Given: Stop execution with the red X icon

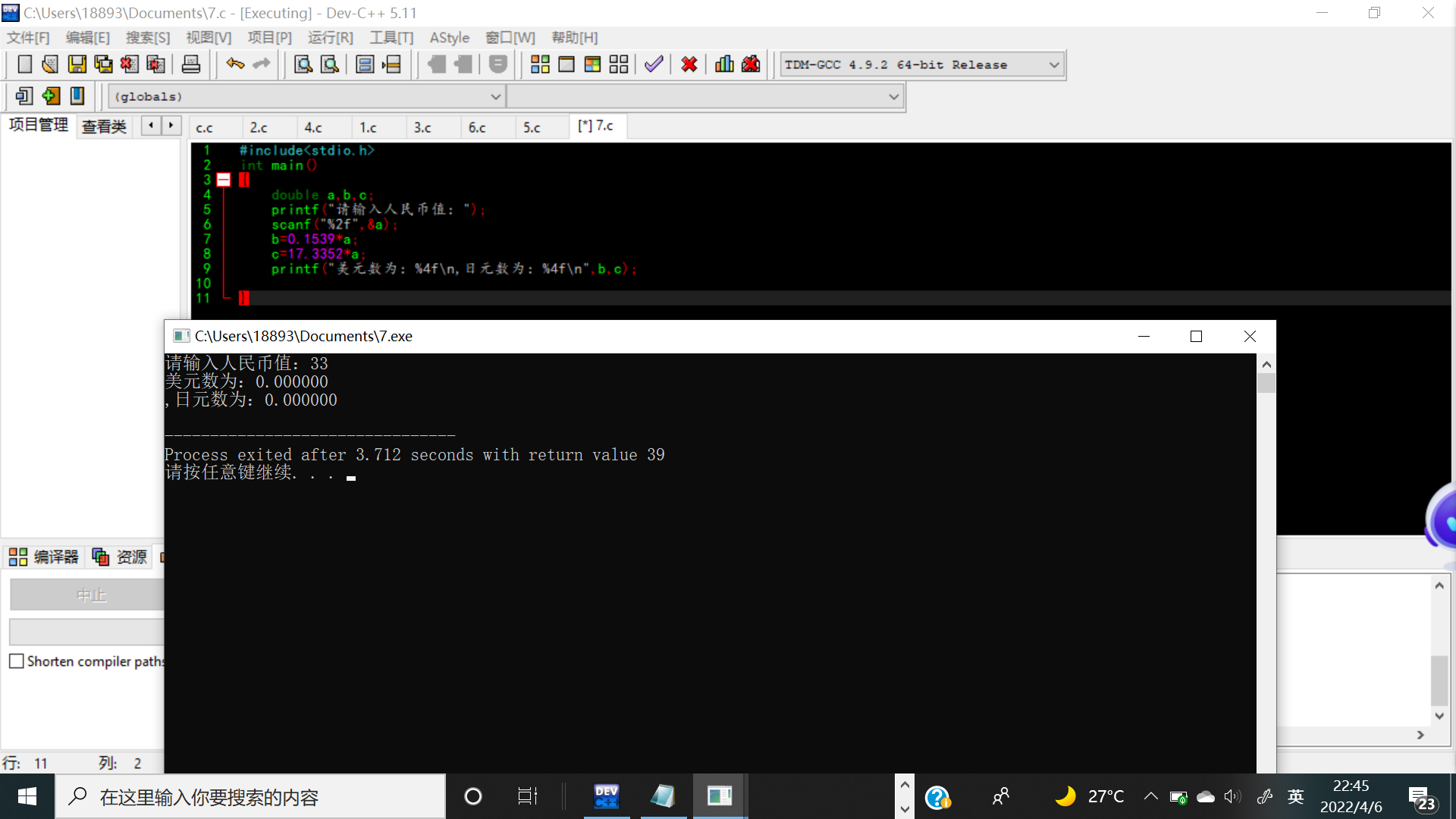Looking at the screenshot, I should [x=689, y=64].
